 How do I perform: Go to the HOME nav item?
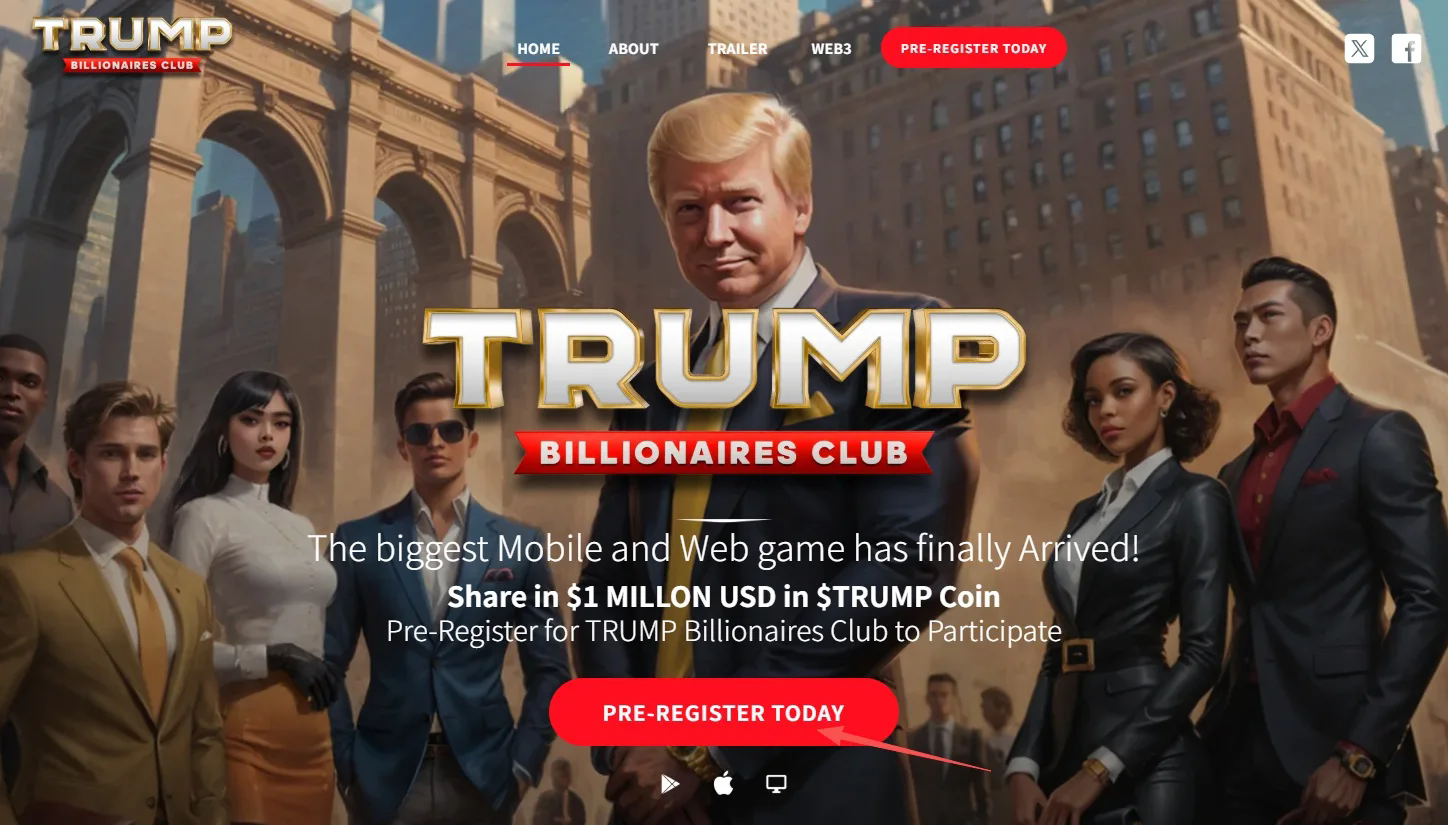(538, 48)
